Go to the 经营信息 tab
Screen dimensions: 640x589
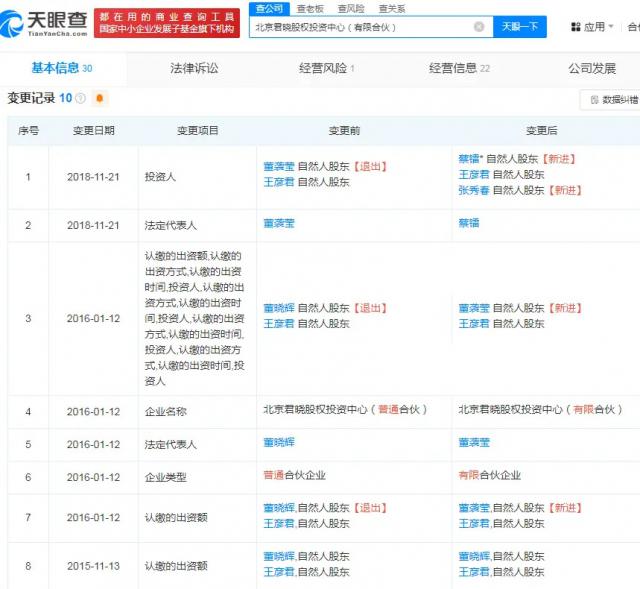click(459, 68)
